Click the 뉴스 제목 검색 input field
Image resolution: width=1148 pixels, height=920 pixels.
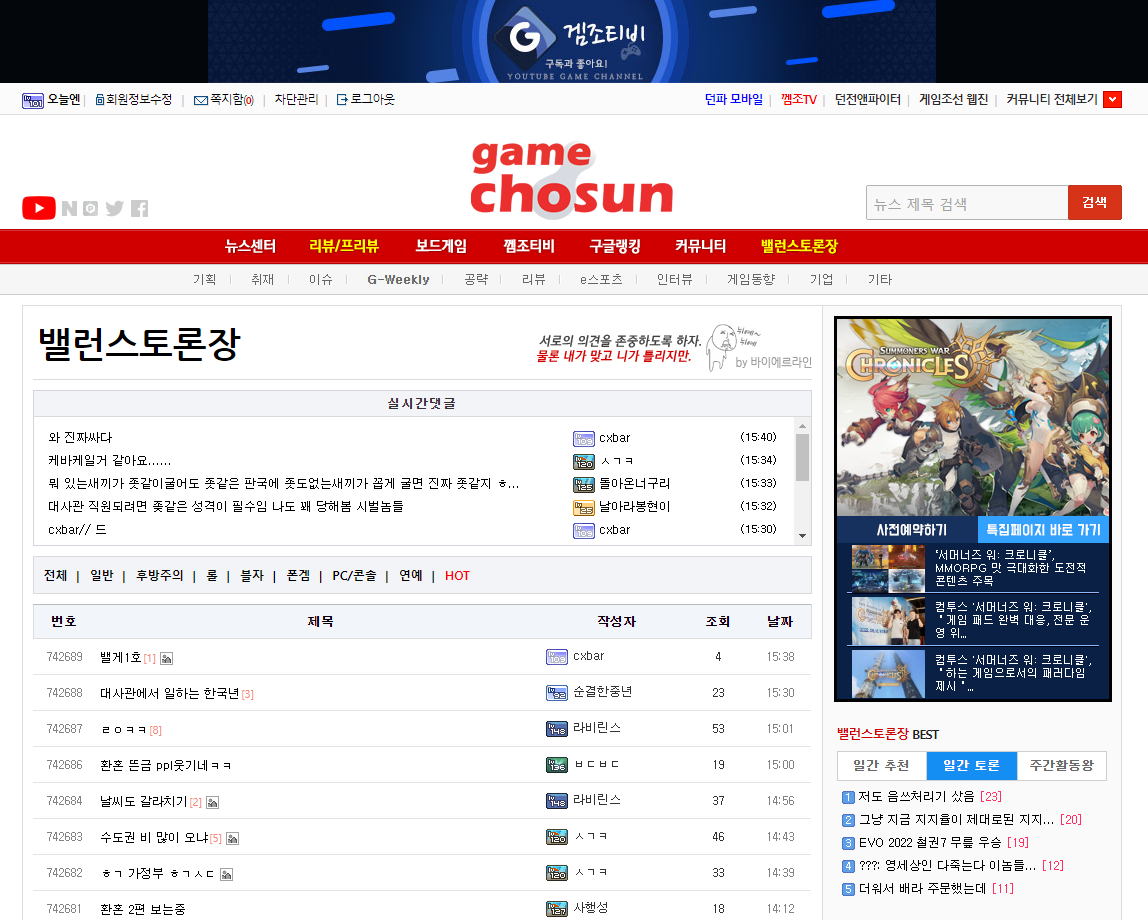(x=966, y=203)
